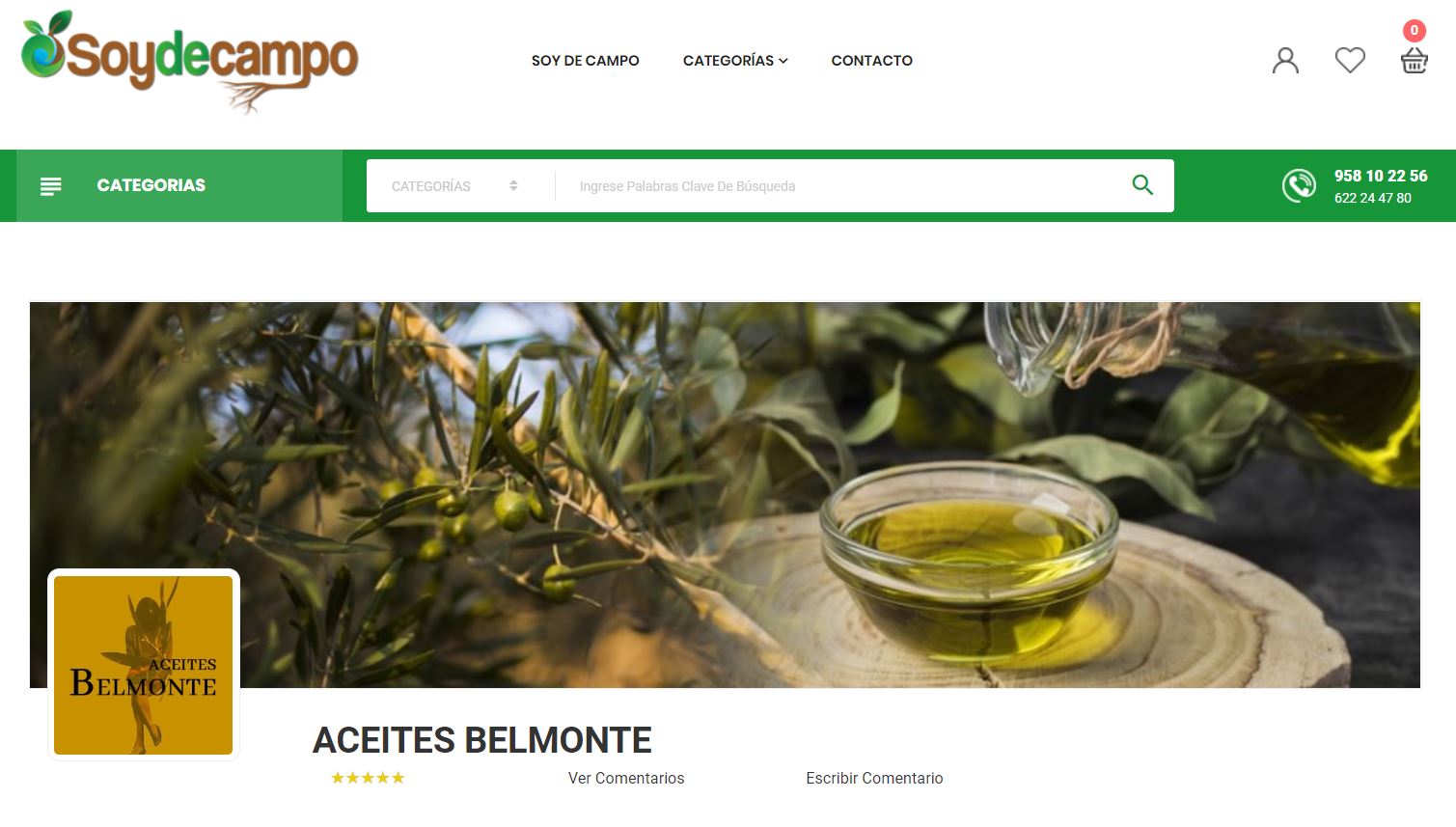Open the Categorías dropdown in search bar

coord(454,186)
